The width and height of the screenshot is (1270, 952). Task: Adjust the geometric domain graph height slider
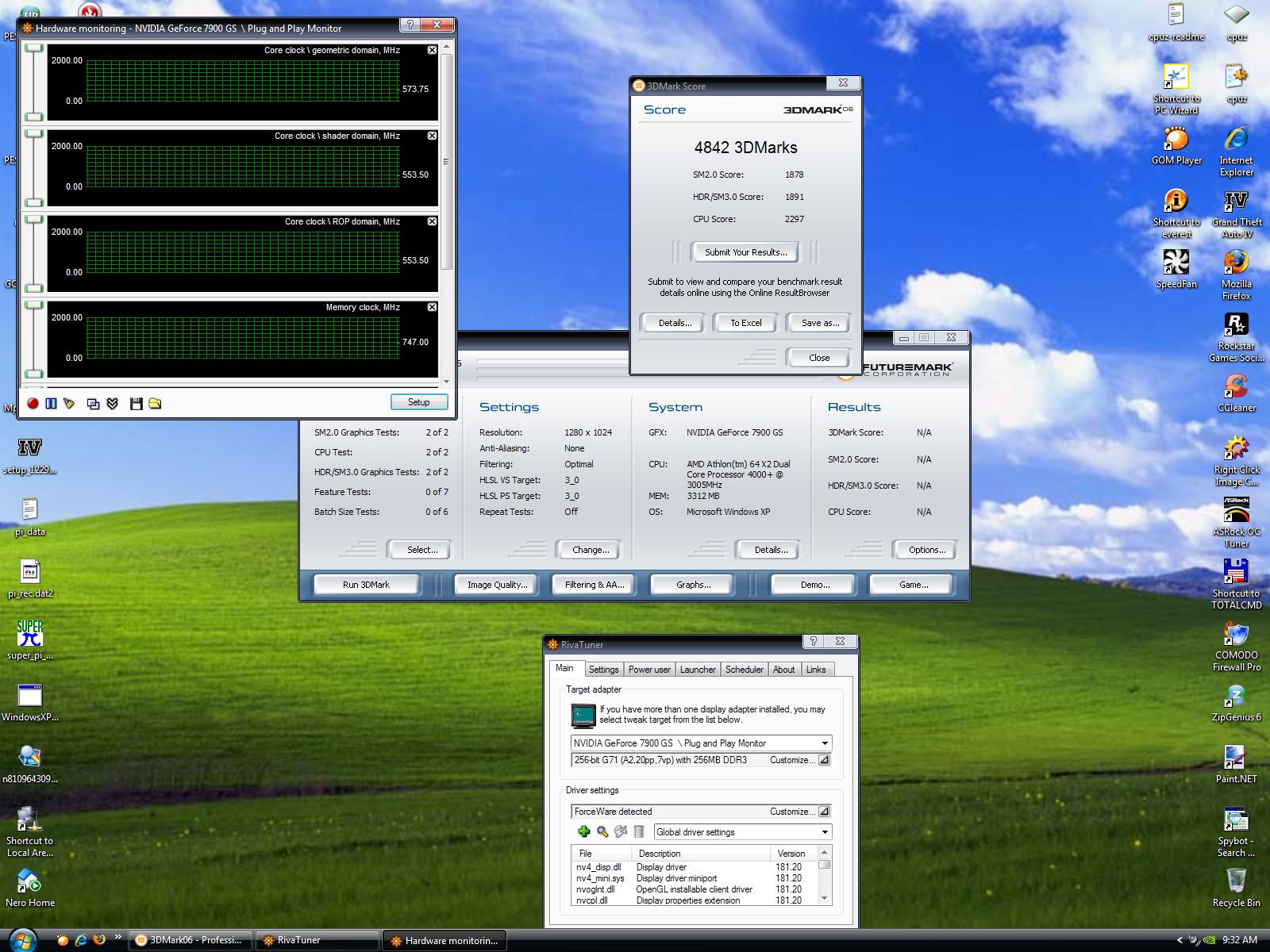[33, 82]
